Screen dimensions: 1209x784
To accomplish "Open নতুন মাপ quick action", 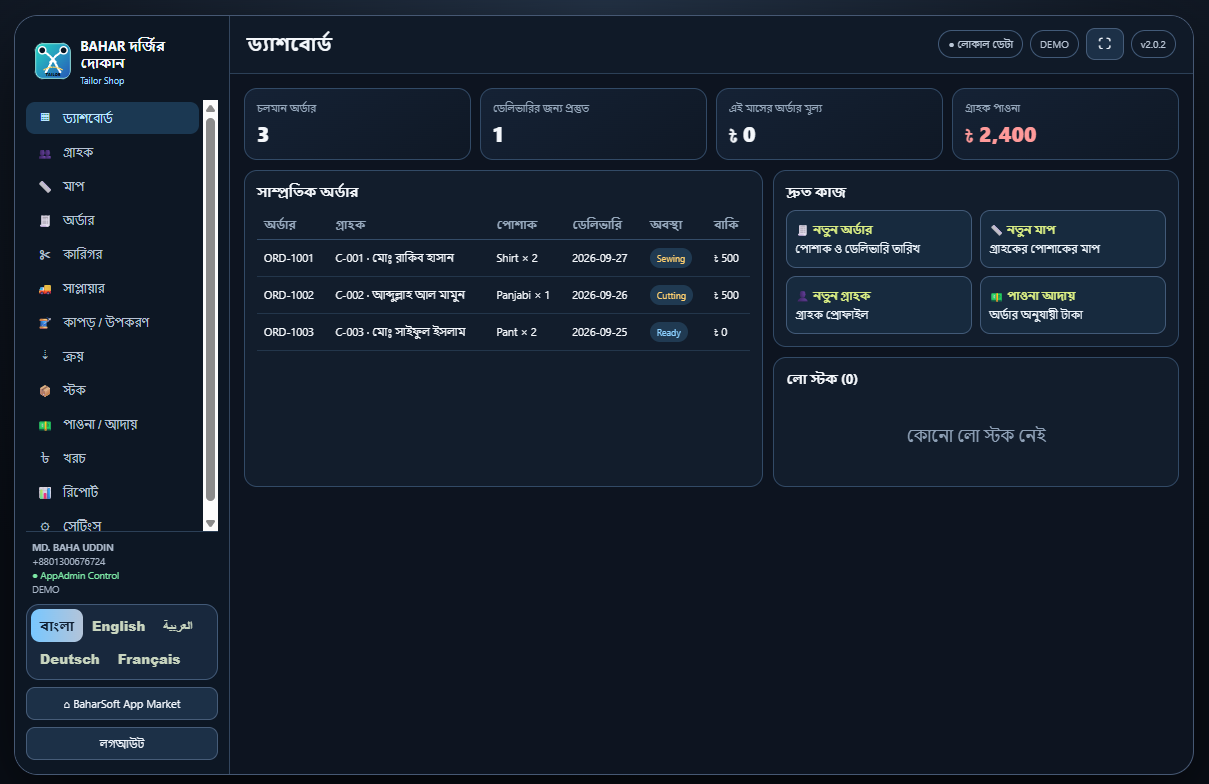I will click(1073, 239).
